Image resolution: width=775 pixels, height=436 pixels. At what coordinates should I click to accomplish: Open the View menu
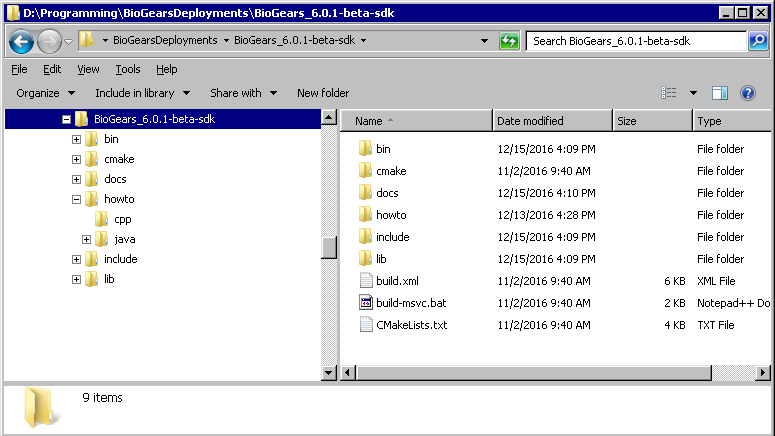[x=88, y=69]
